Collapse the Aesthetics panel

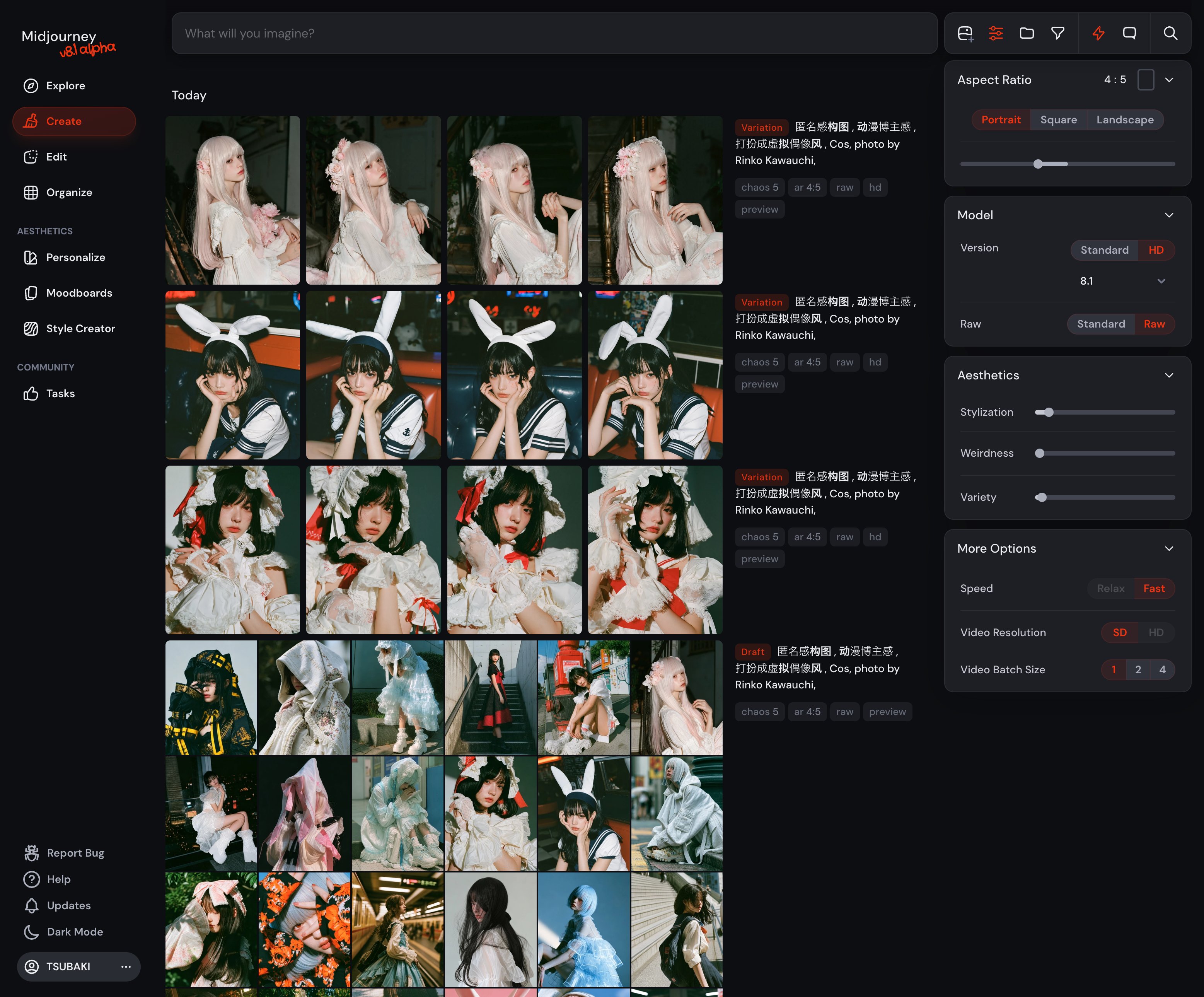click(x=1169, y=375)
